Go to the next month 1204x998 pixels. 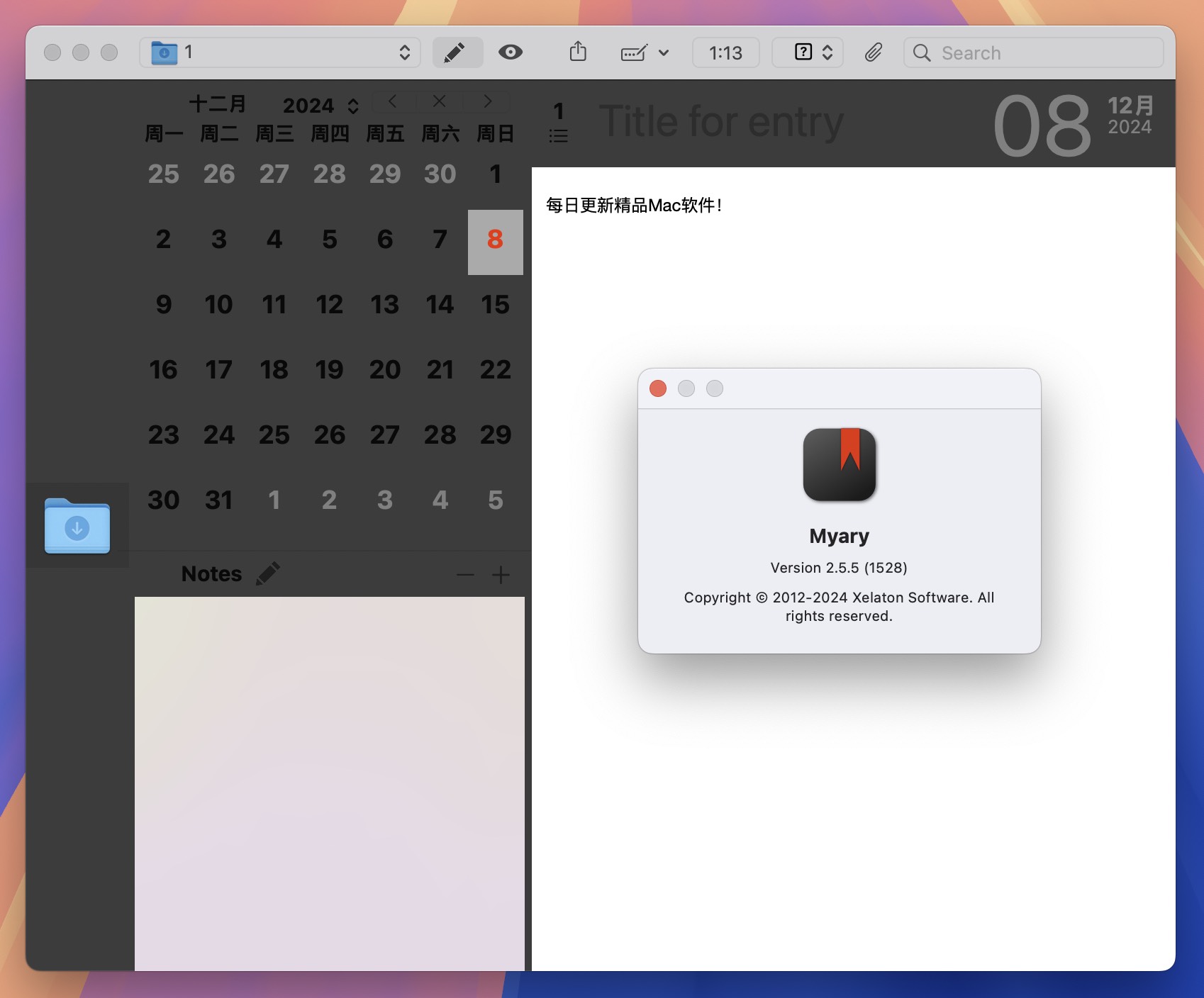coord(487,101)
